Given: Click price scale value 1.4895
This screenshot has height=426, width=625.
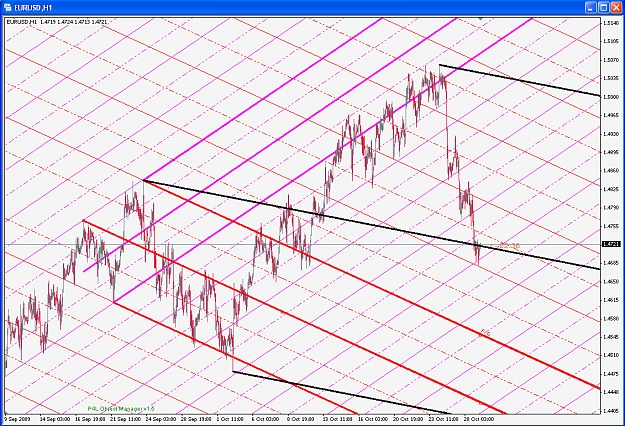Looking at the screenshot, I should [611, 152].
